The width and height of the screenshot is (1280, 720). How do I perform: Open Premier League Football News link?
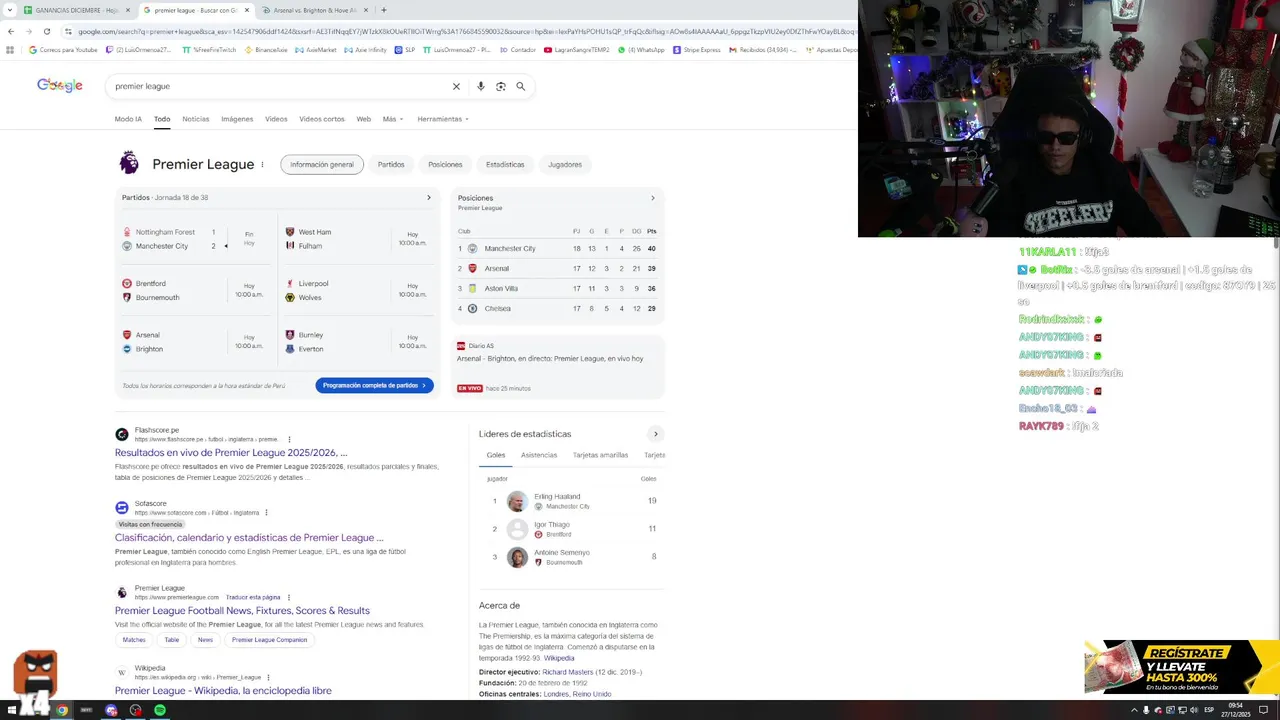(242, 611)
